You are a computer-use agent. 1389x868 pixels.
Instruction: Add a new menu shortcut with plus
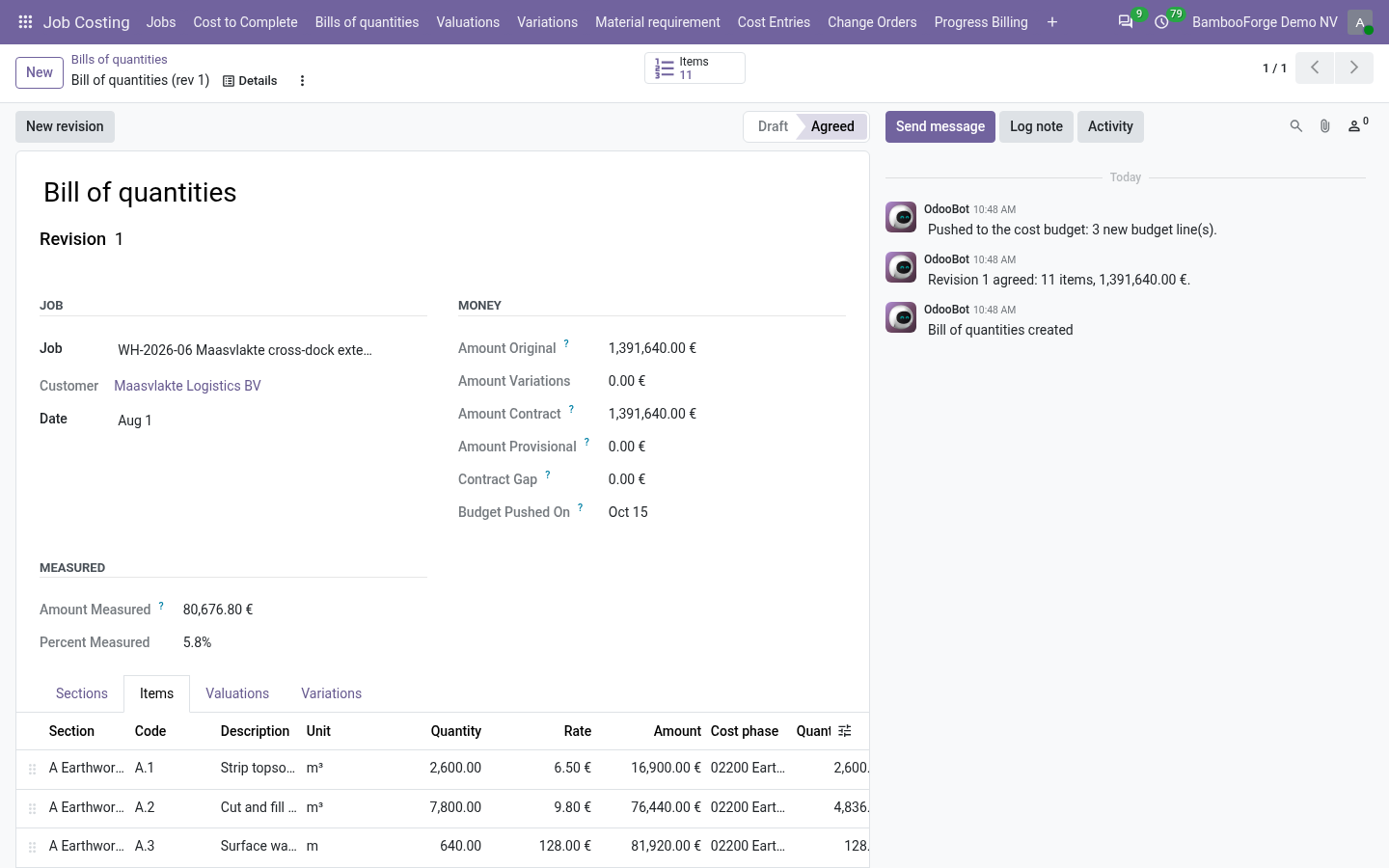1052,22
